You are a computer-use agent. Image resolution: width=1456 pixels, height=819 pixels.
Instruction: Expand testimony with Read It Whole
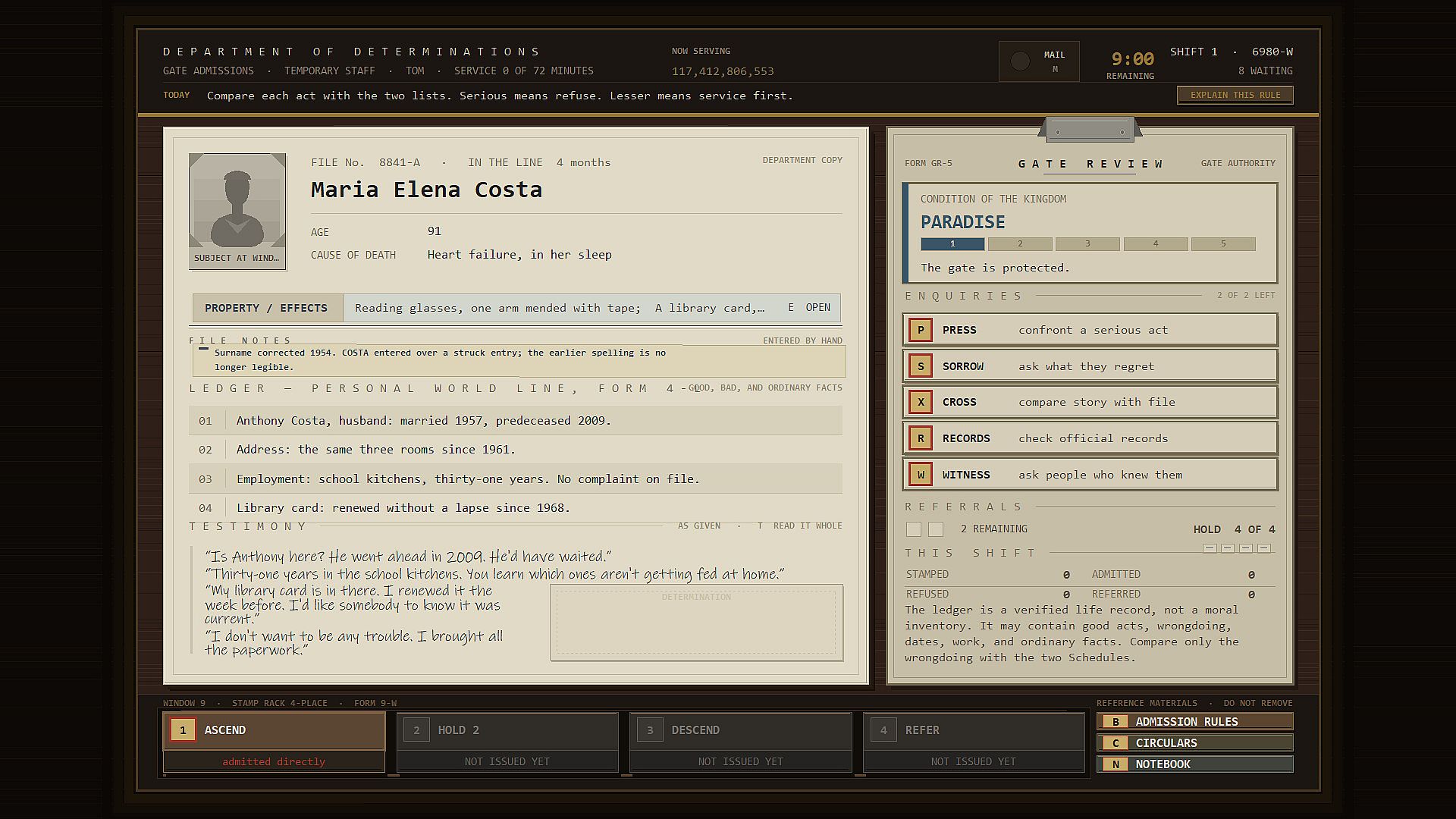click(800, 526)
